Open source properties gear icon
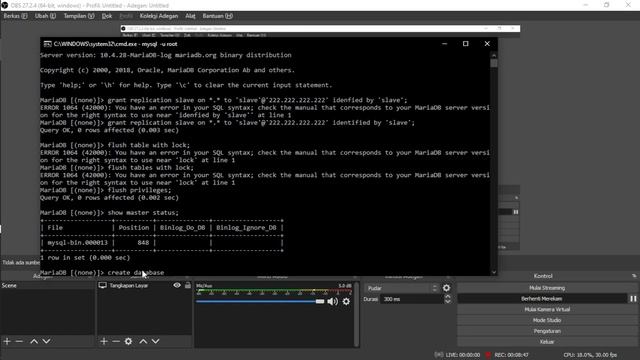Screen dimensions: 640x360 [129, 341]
